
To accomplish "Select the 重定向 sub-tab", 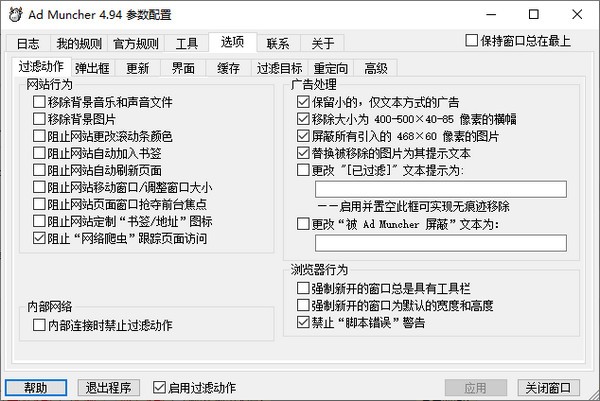I will click(331, 68).
